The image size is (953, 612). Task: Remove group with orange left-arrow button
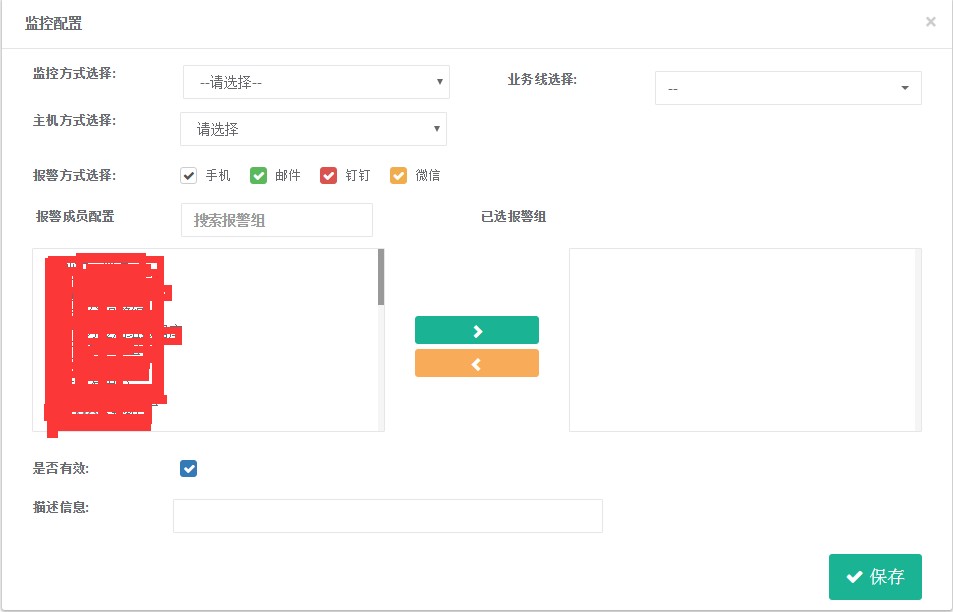click(476, 363)
